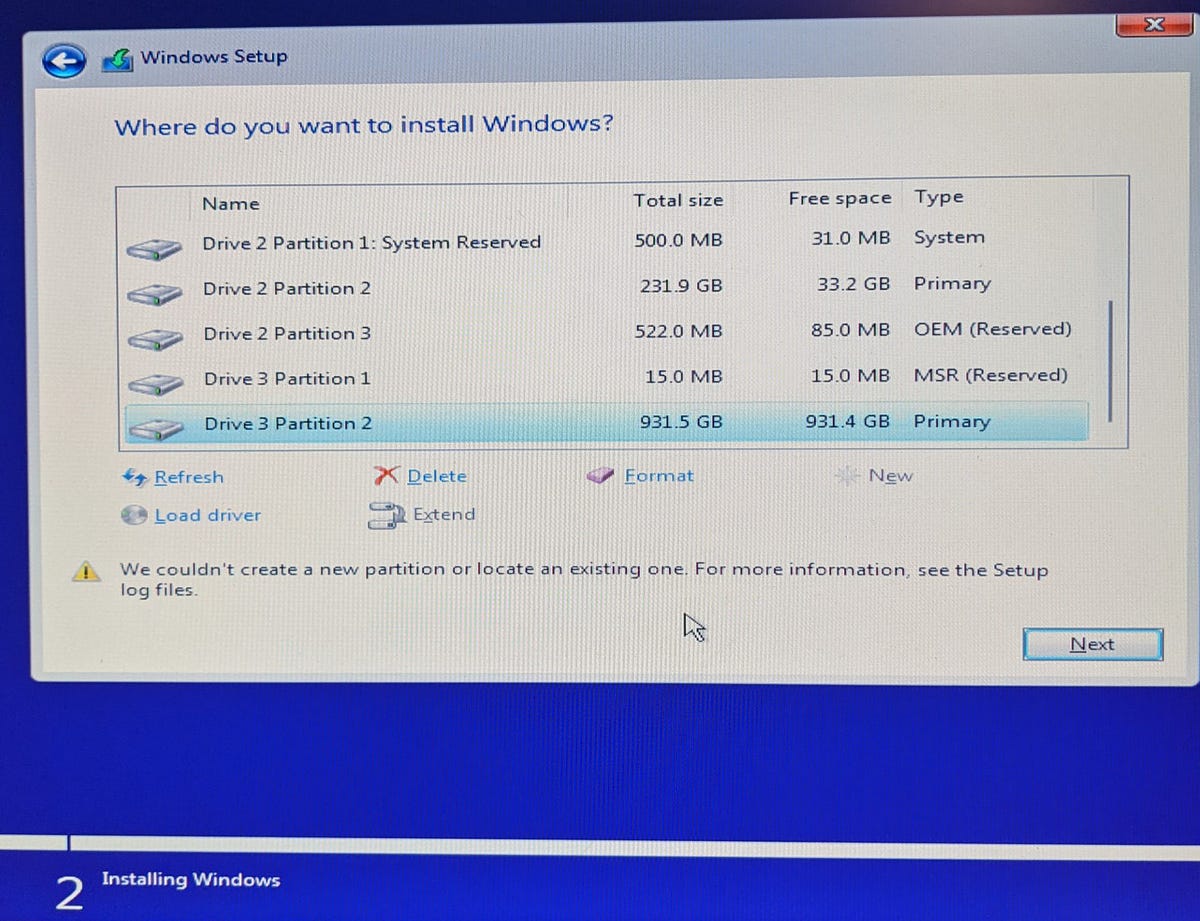Click the 33.2 GB free space cell
The image size is (1200, 921).
853,284
